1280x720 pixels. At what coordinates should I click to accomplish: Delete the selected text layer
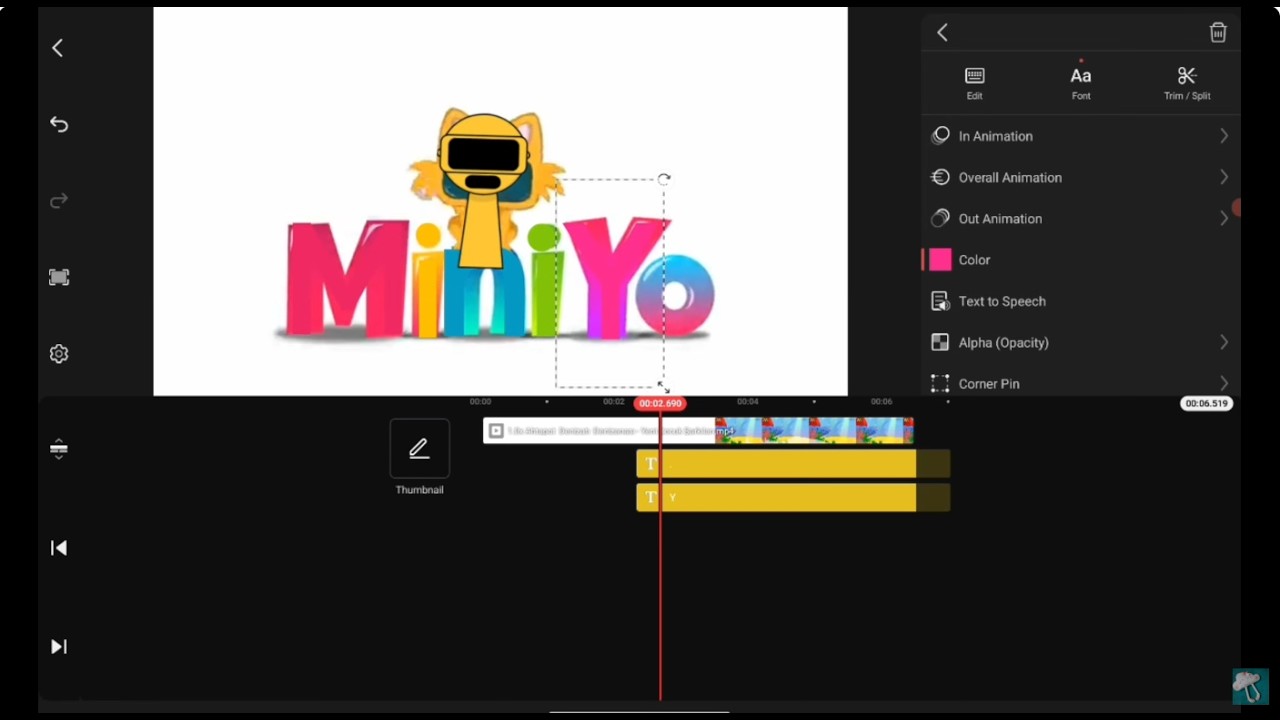click(1218, 33)
